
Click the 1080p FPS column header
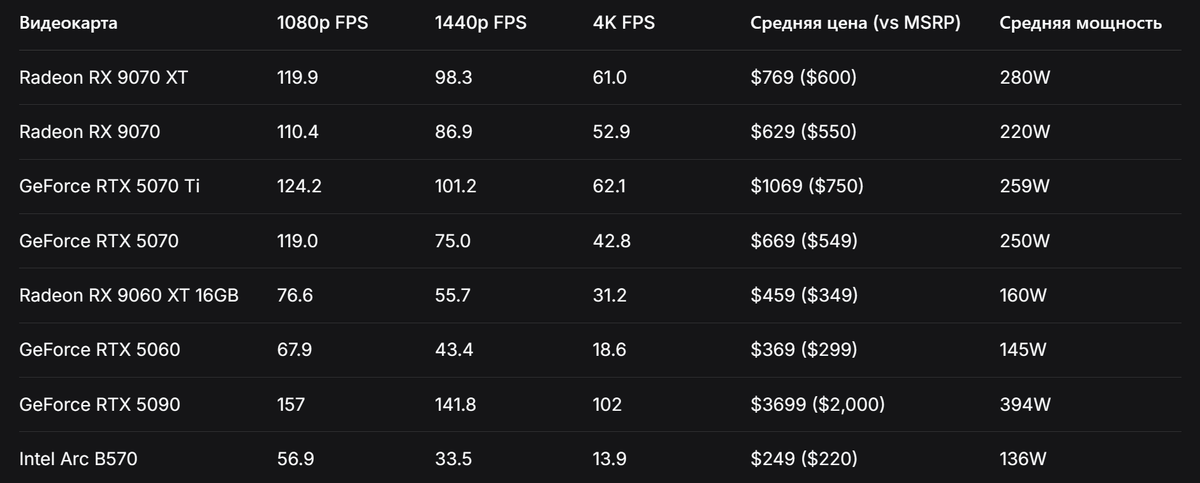point(322,23)
